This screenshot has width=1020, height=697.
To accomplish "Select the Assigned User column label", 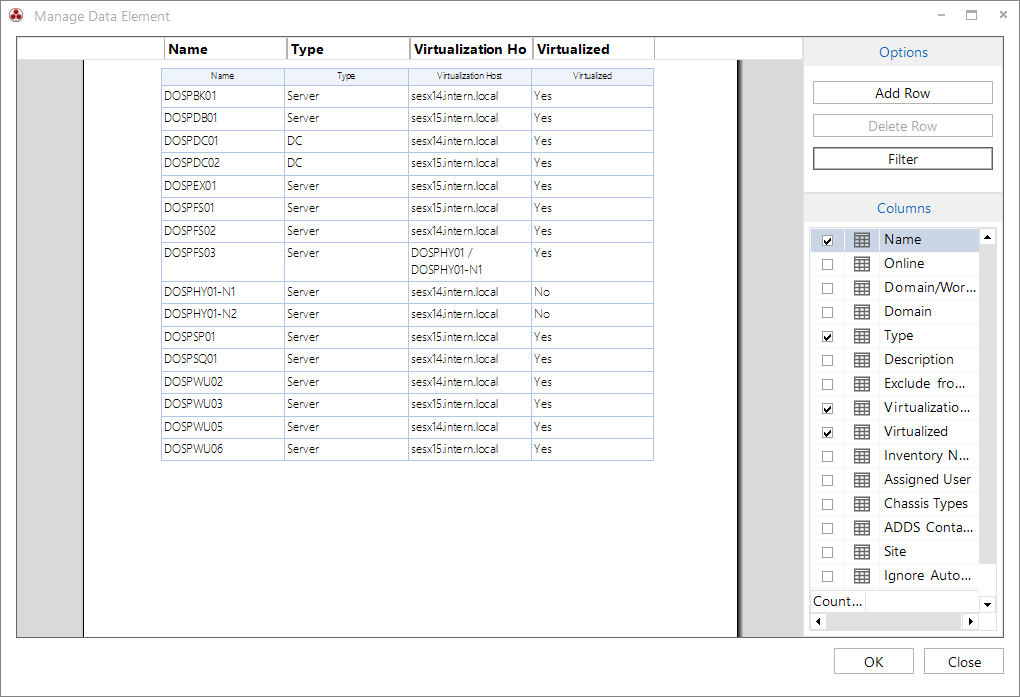I will (927, 480).
